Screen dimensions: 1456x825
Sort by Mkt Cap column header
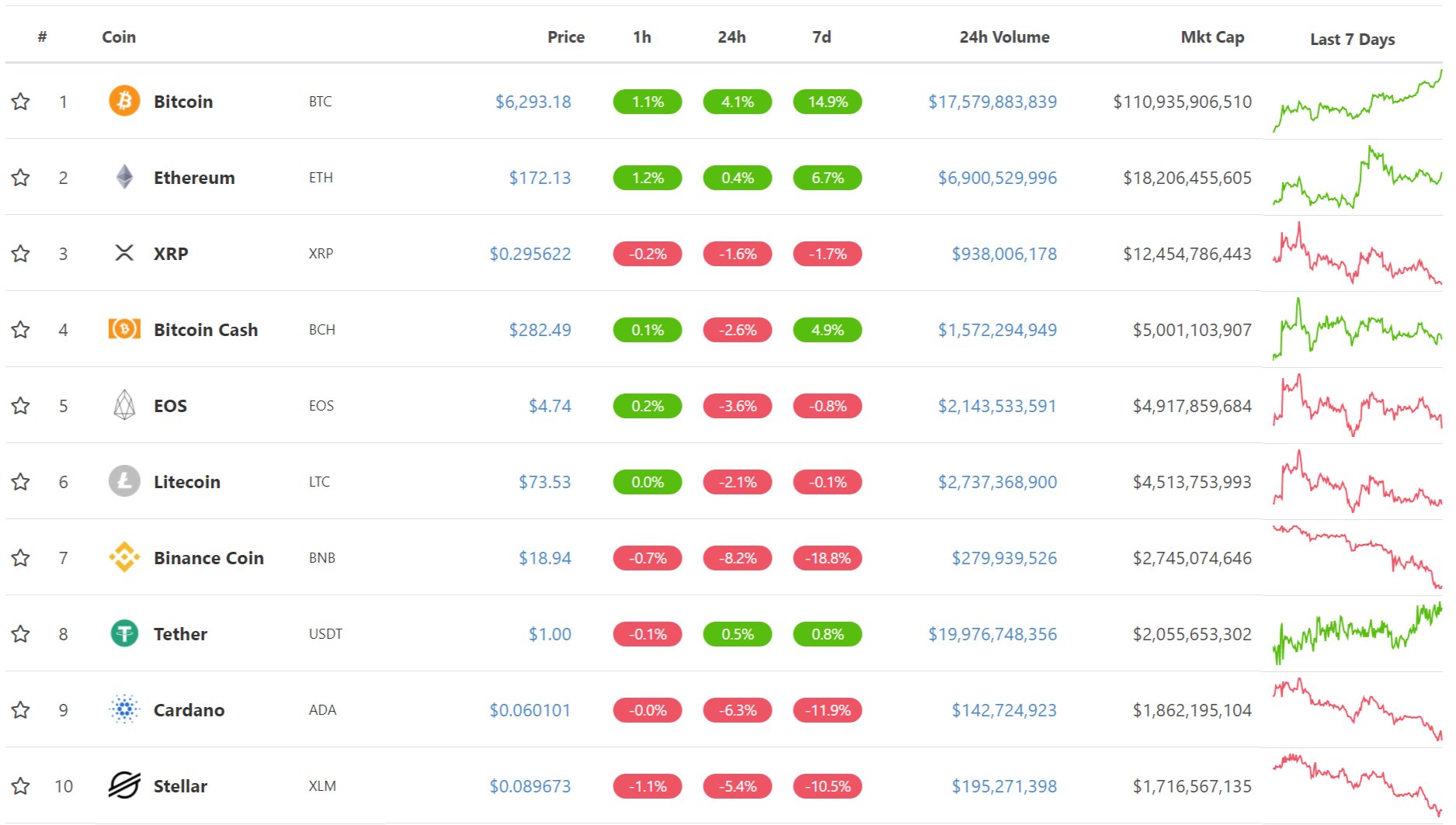point(1212,36)
